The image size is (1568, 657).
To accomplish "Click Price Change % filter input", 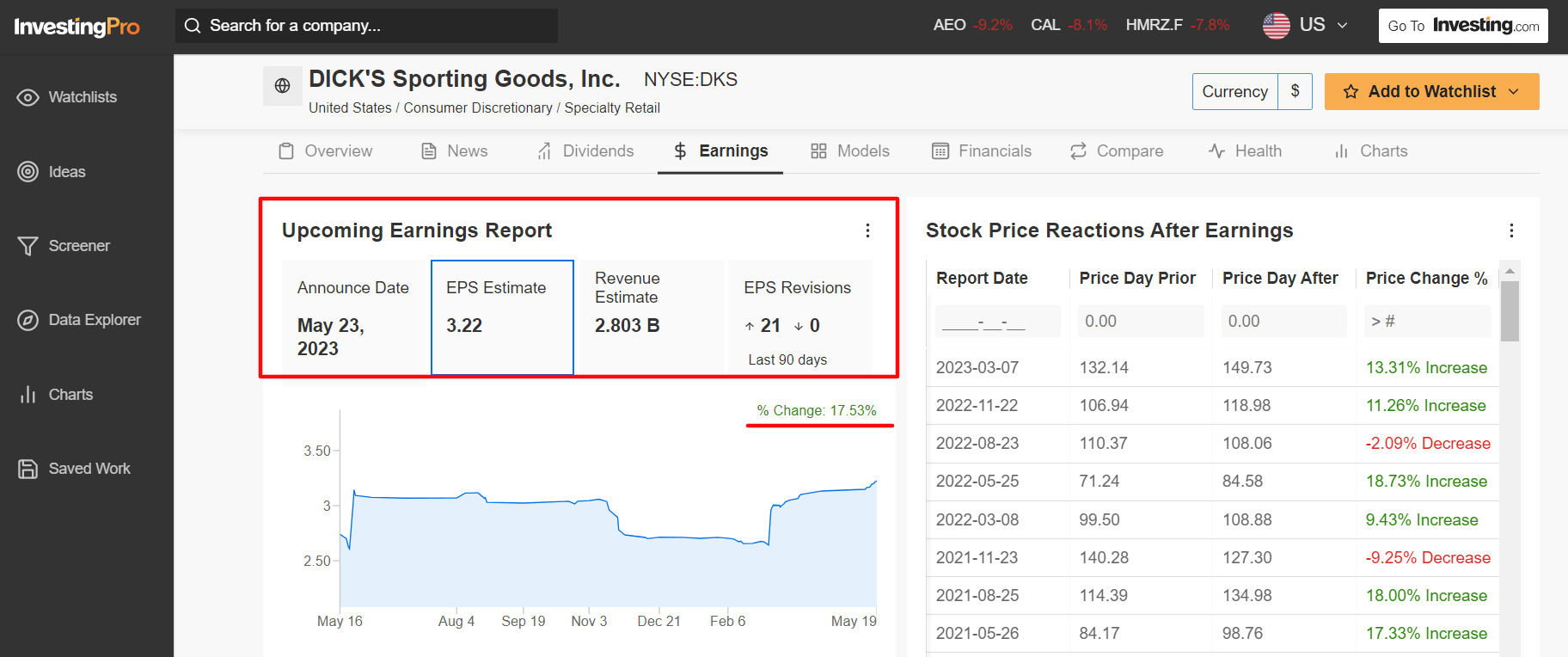I will 1427,322.
